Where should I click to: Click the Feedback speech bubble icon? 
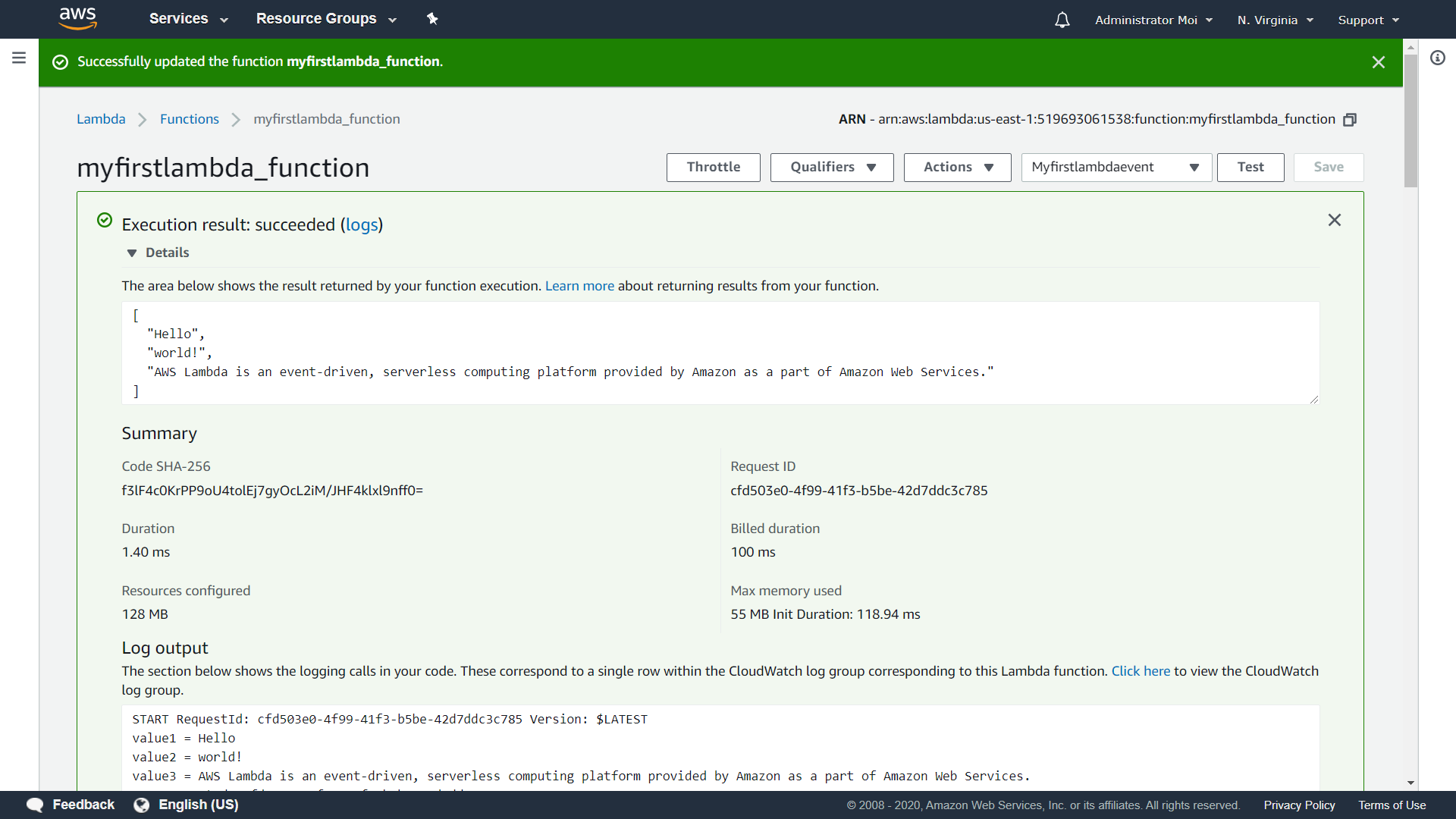coord(35,805)
